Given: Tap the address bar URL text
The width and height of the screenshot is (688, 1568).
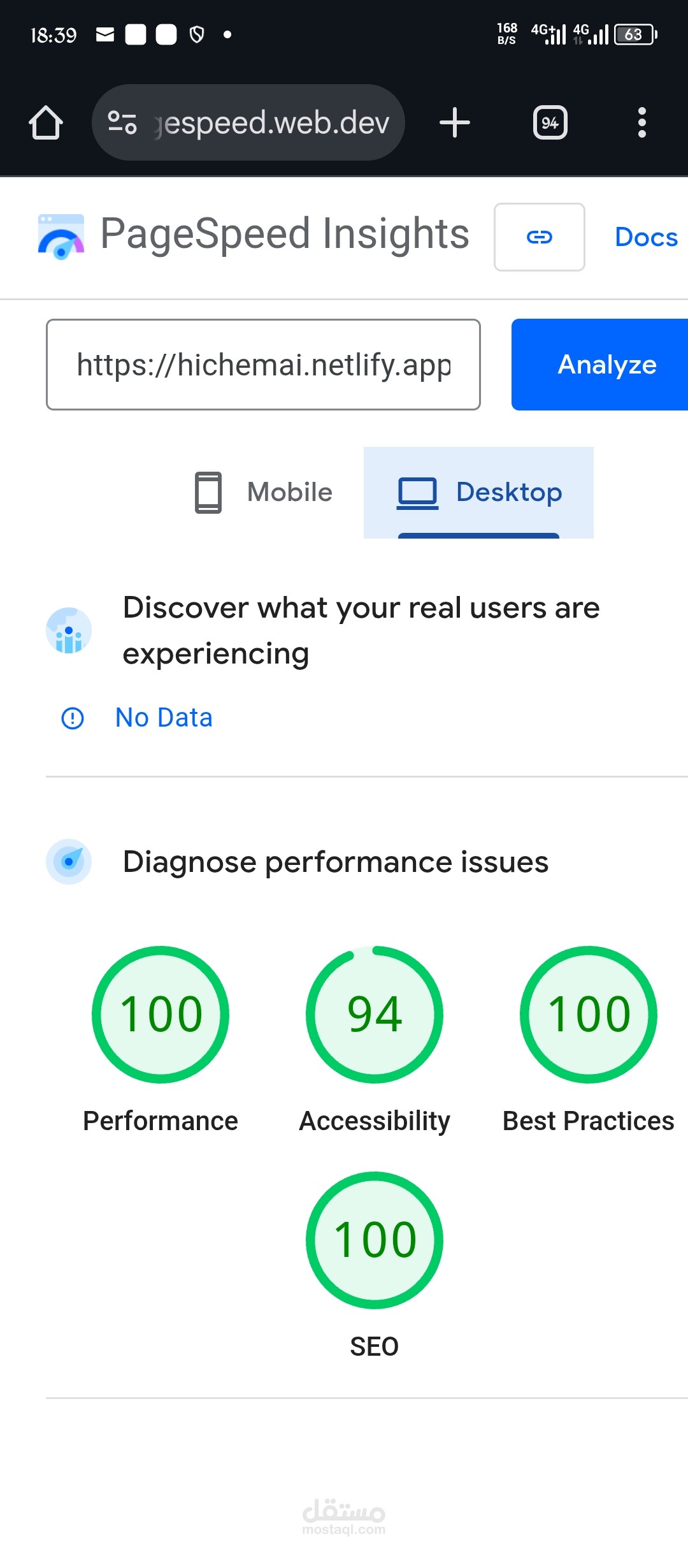Looking at the screenshot, I should coord(273,122).
